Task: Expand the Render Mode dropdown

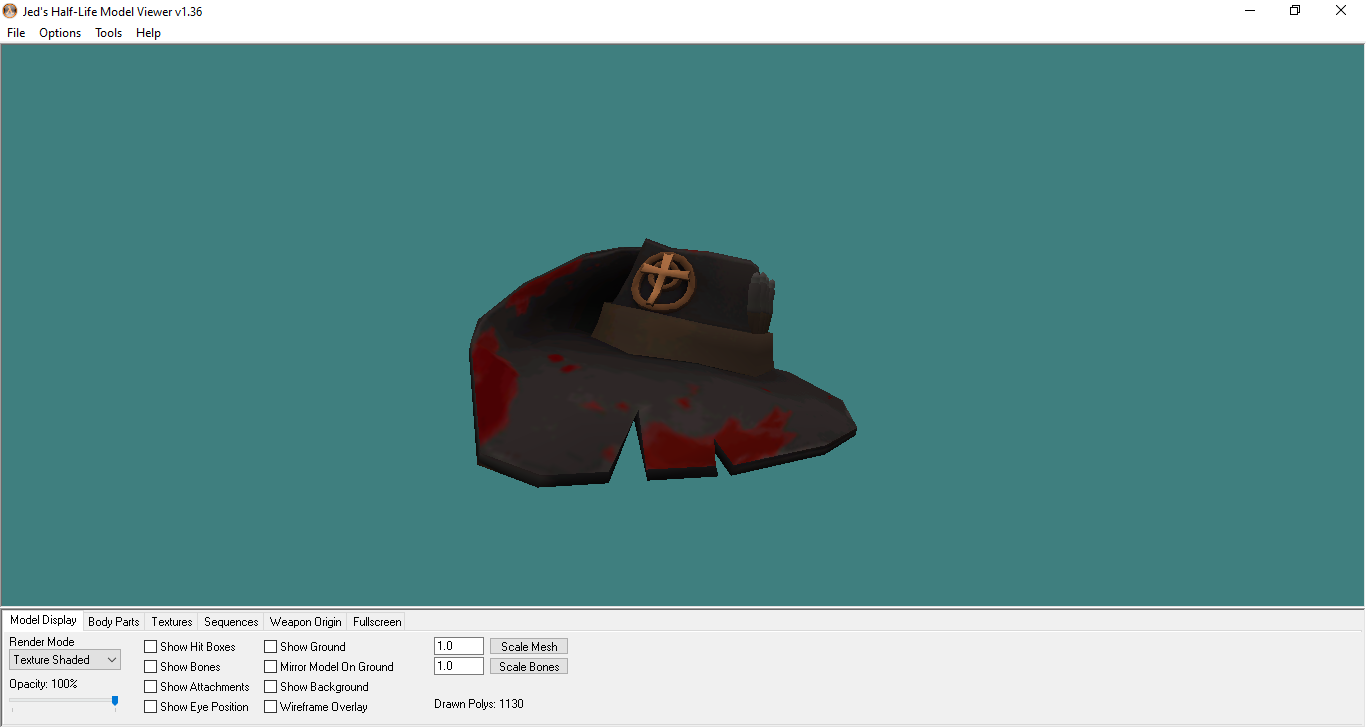Action: (65, 660)
